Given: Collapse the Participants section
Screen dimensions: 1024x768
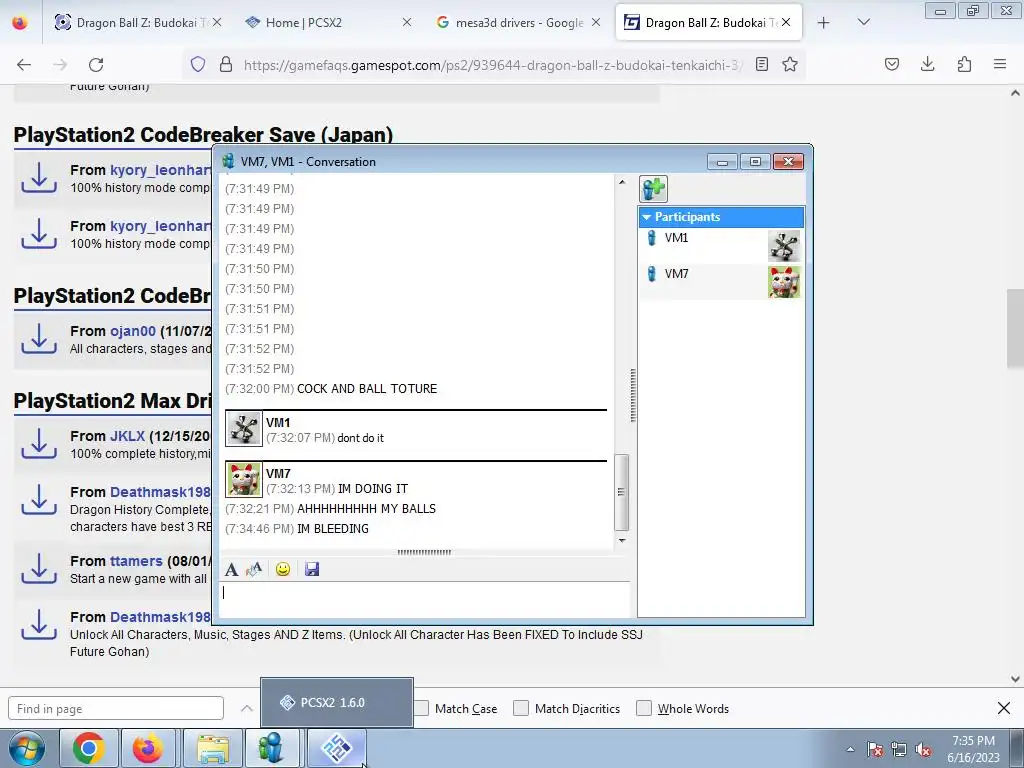Looking at the screenshot, I should click(647, 217).
